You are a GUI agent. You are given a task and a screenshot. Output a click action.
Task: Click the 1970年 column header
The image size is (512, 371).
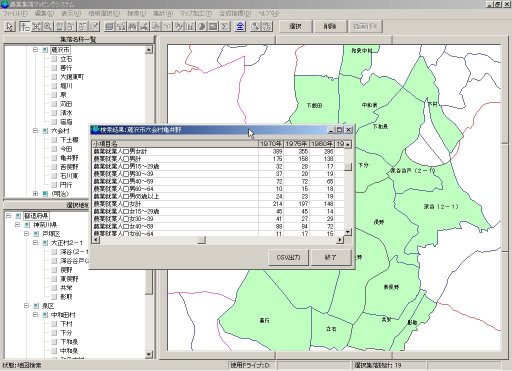click(271, 144)
